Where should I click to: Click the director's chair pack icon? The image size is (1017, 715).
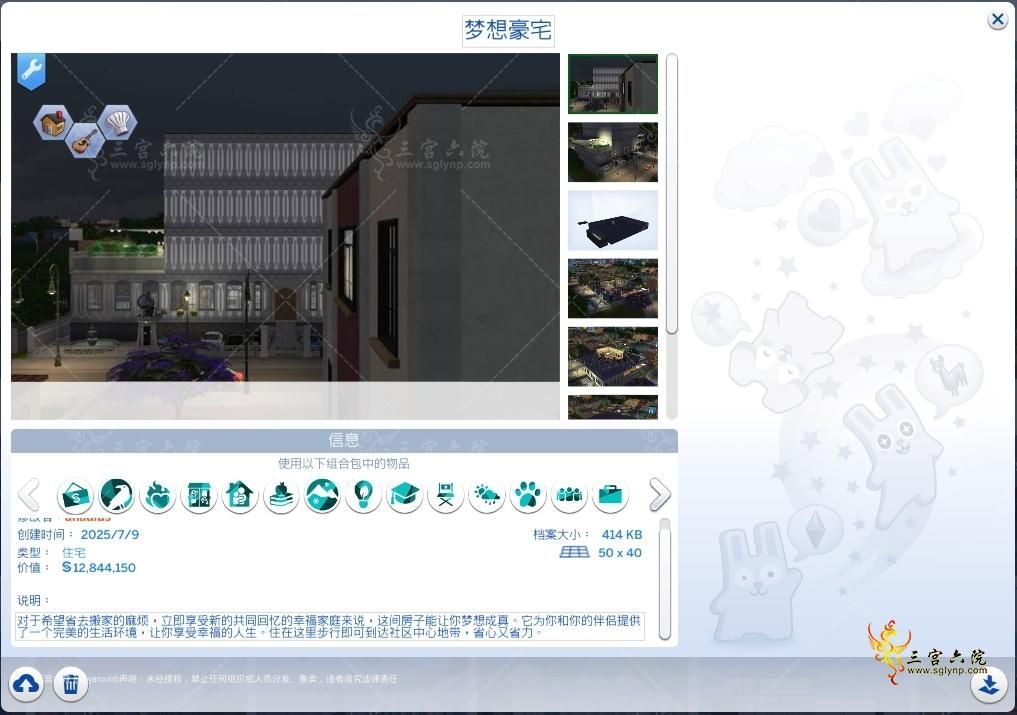coord(446,496)
